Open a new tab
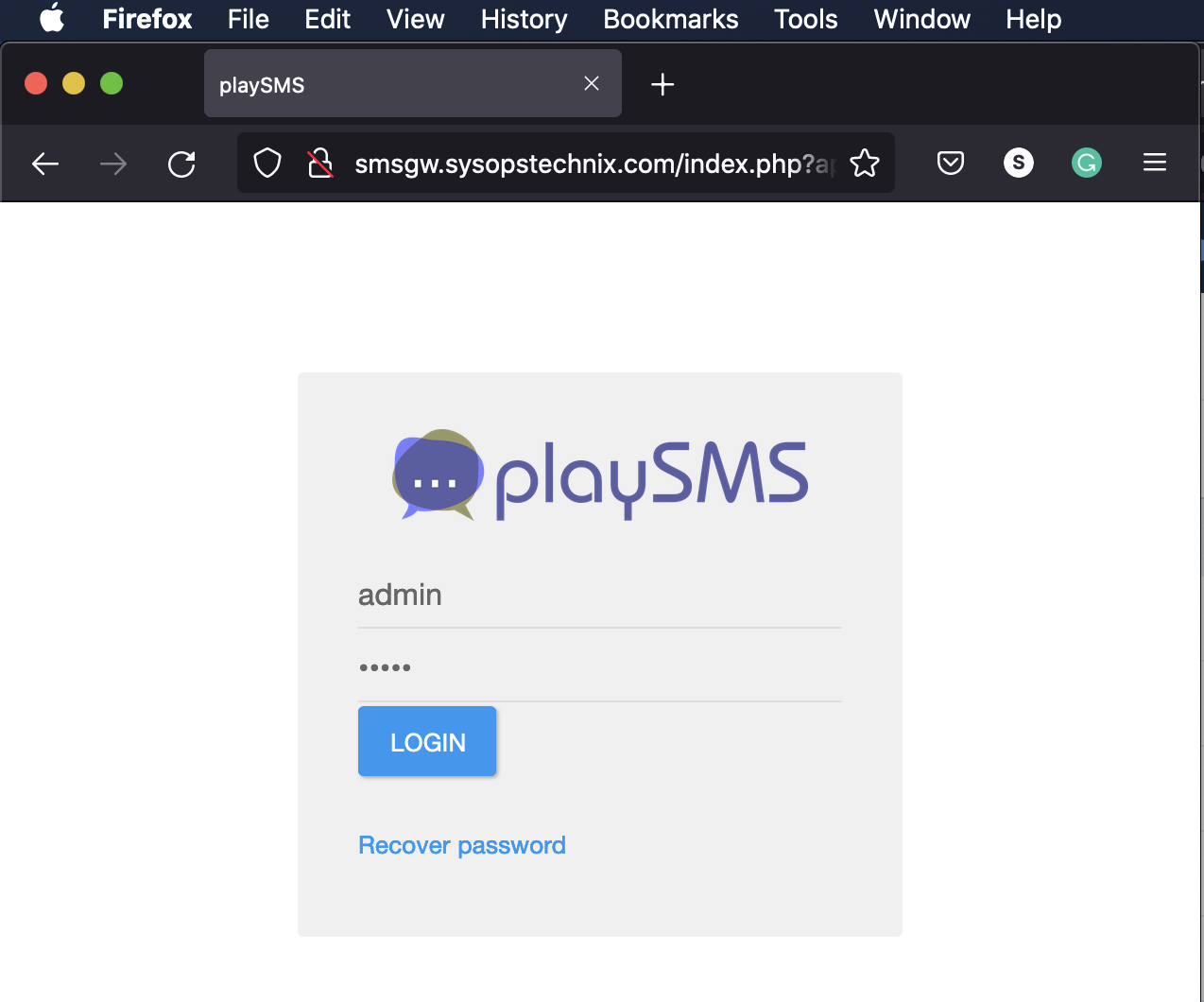This screenshot has width=1204, height=1002. (662, 84)
